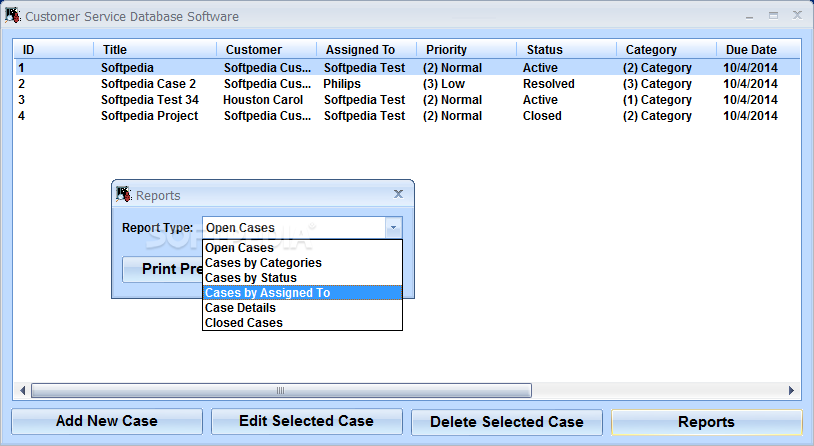The height and width of the screenshot is (446, 814).
Task: Sort by the Customer column header
Action: point(266,50)
